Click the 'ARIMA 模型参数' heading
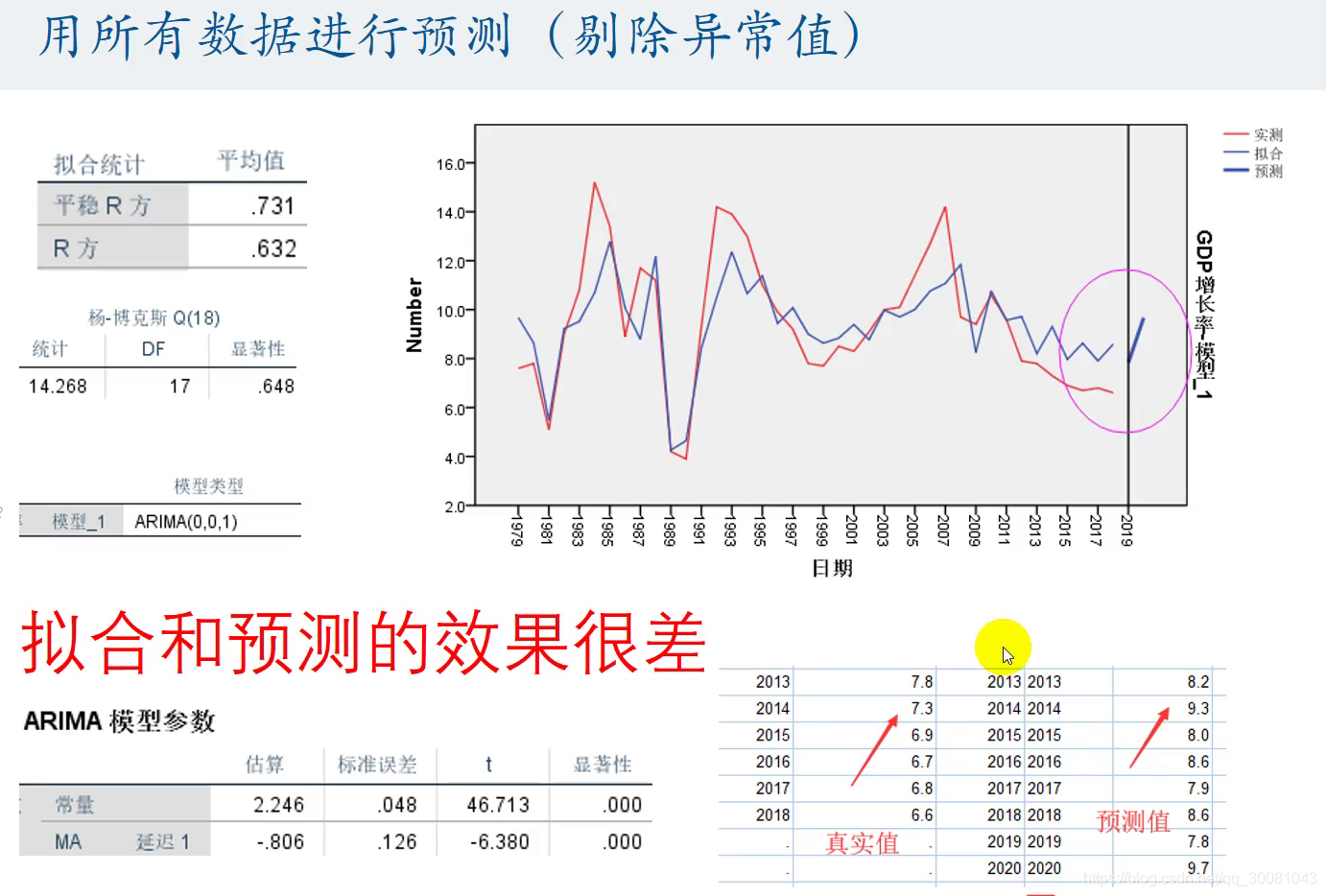The height and width of the screenshot is (896, 1326). [x=119, y=721]
